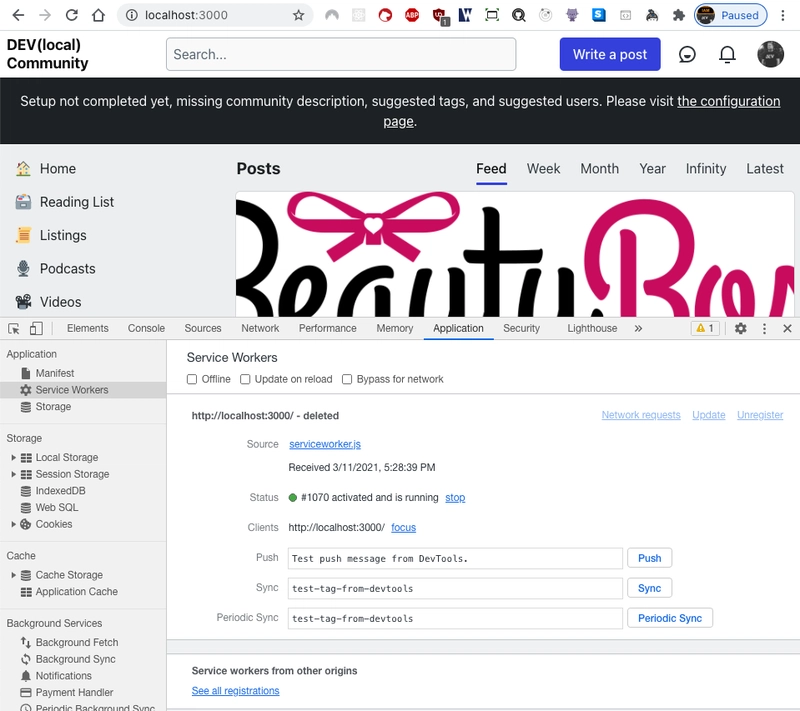Viewport: 800px width, 711px height.
Task: Switch to the Network tab
Action: click(260, 328)
